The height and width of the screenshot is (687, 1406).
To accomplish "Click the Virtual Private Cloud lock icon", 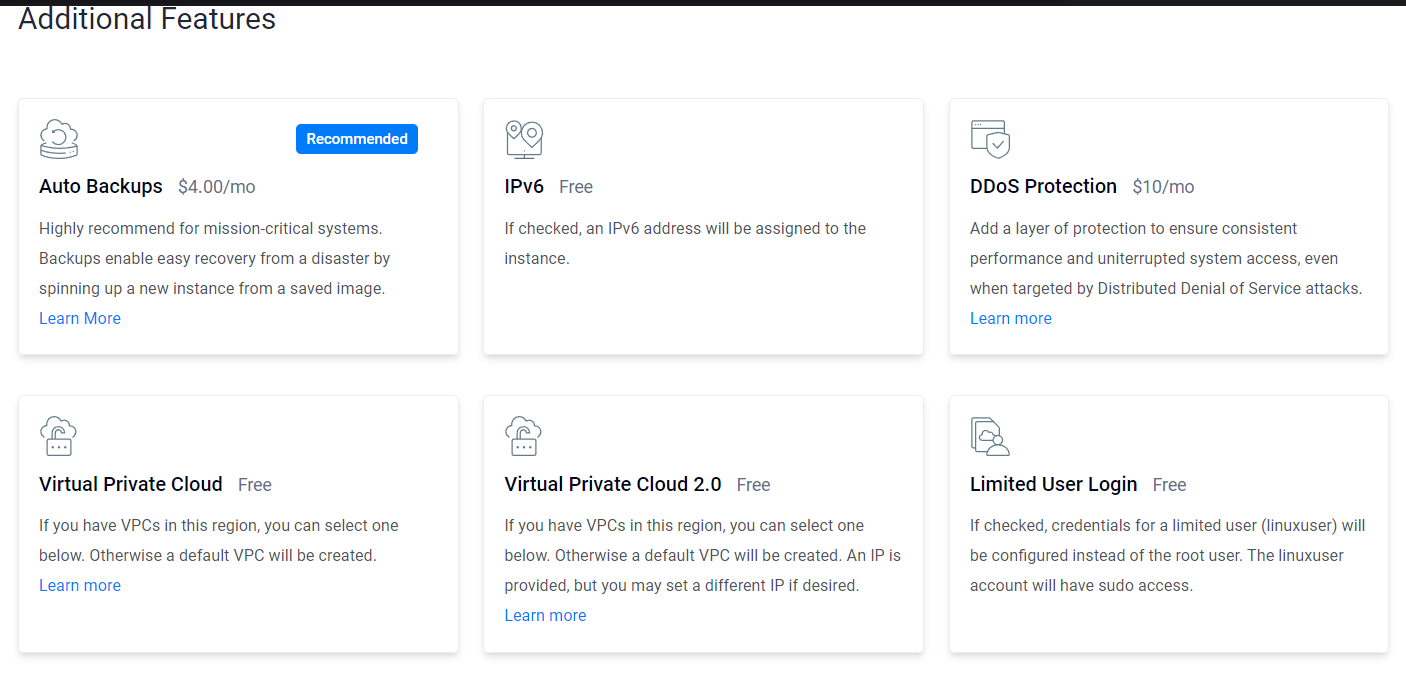I will click(x=58, y=436).
